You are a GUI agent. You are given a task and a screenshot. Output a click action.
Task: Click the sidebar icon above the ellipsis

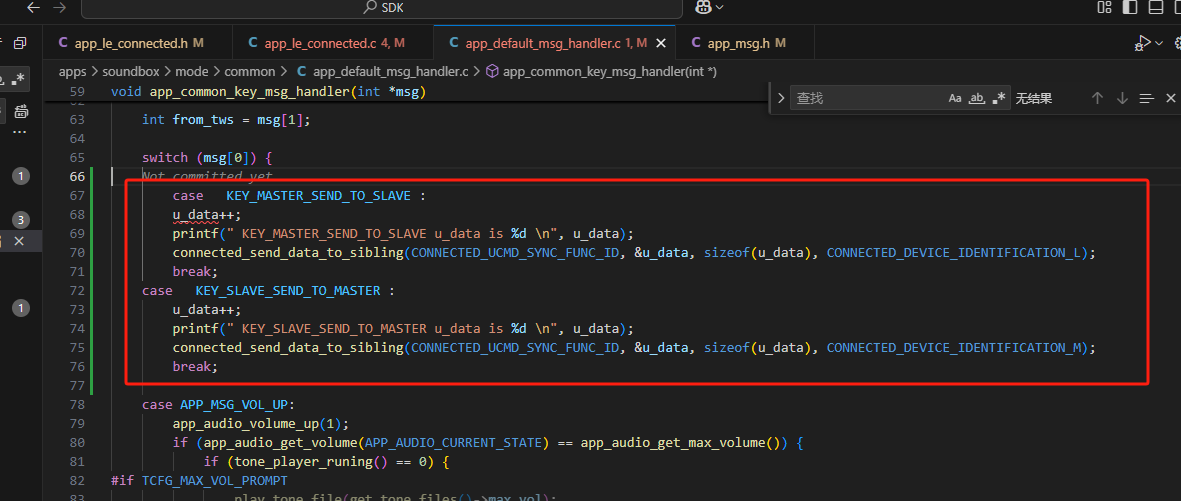20,112
